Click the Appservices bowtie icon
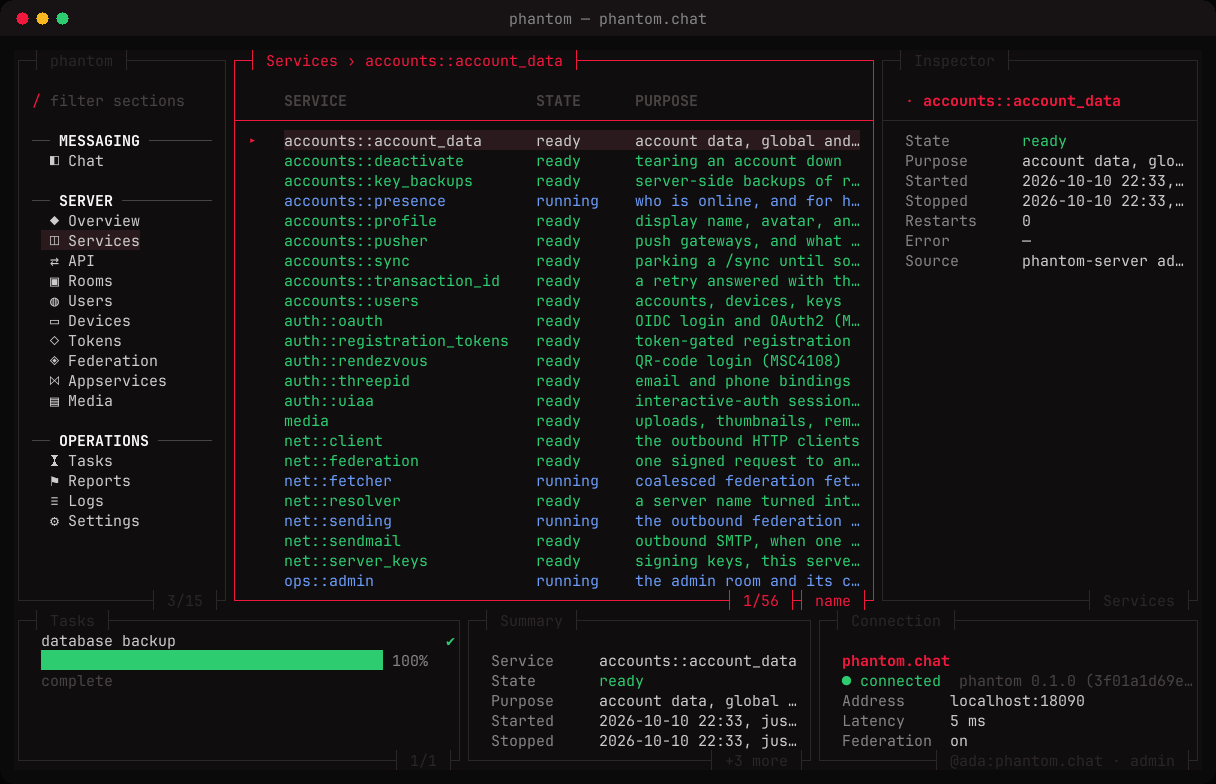The image size is (1216, 784). point(55,381)
